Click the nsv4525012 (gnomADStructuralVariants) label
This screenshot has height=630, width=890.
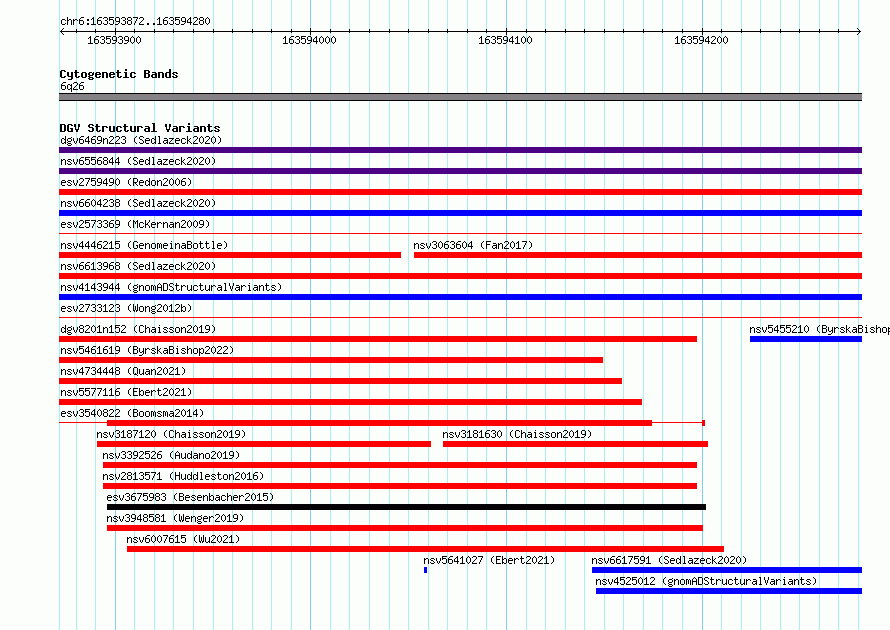point(706,581)
